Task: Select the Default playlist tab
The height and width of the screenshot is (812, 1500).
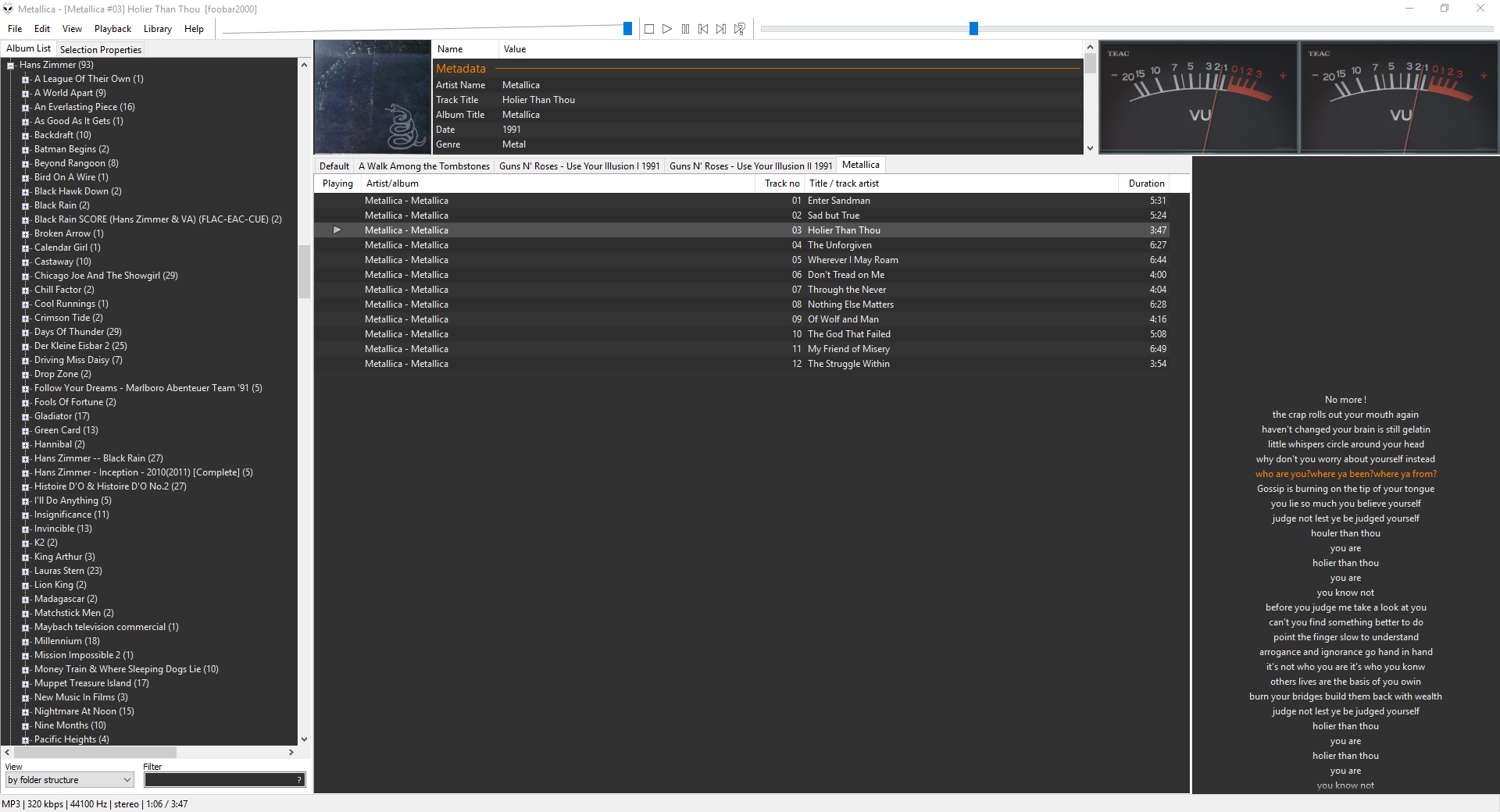Action: (334, 166)
